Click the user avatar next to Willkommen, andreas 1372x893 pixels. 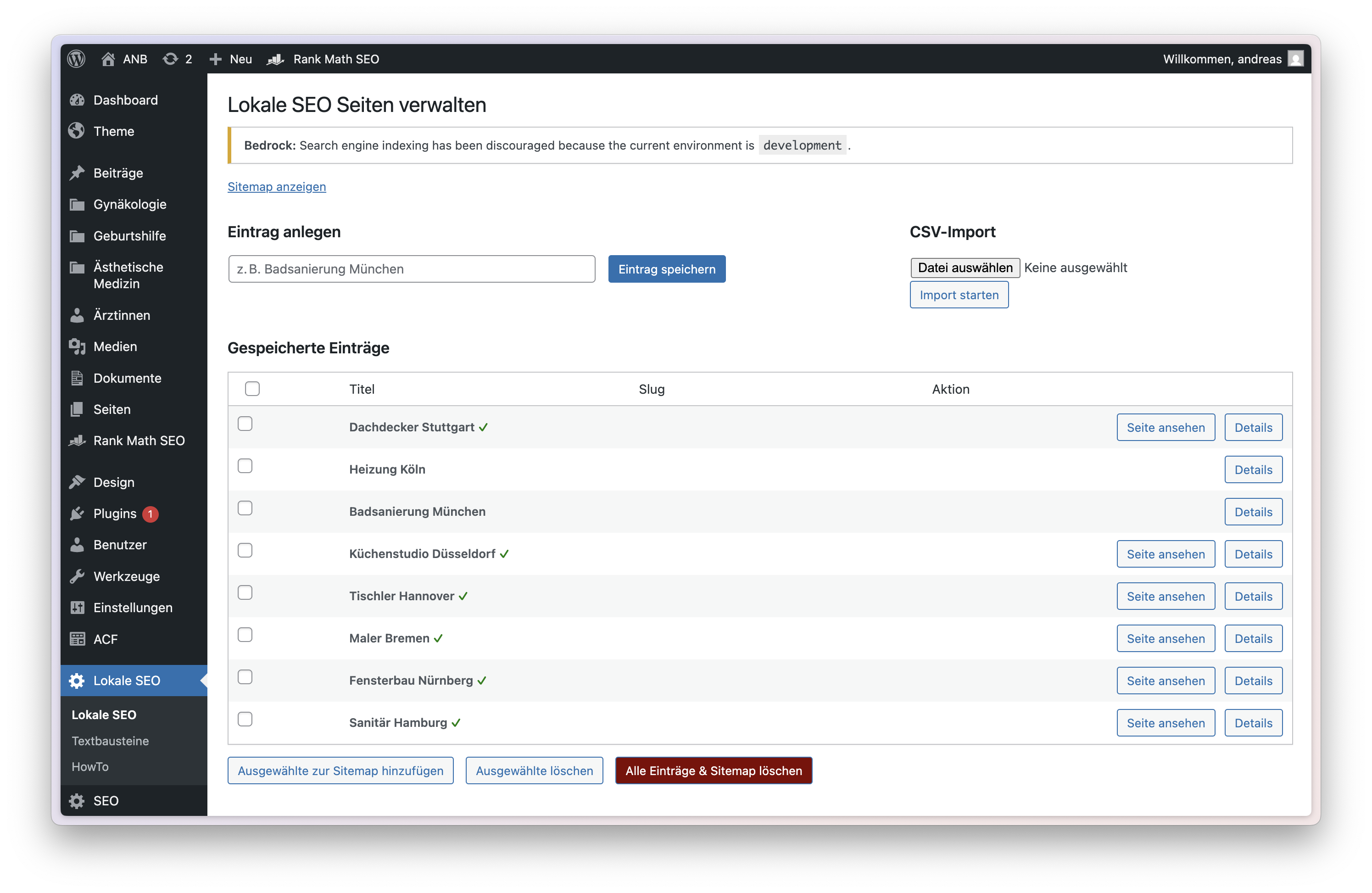pyautogui.click(x=1295, y=59)
